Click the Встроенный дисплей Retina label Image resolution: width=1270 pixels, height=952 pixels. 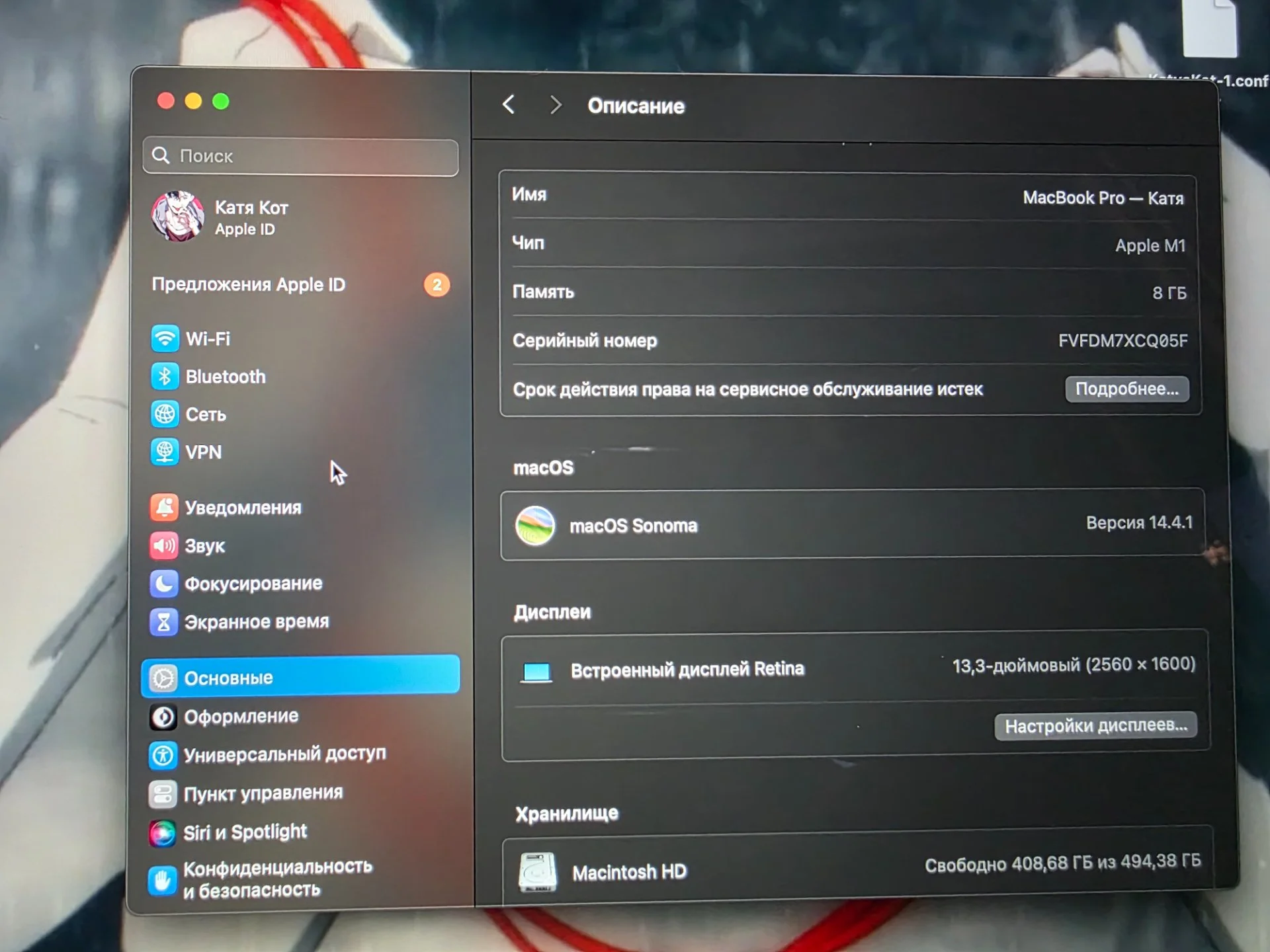688,670
